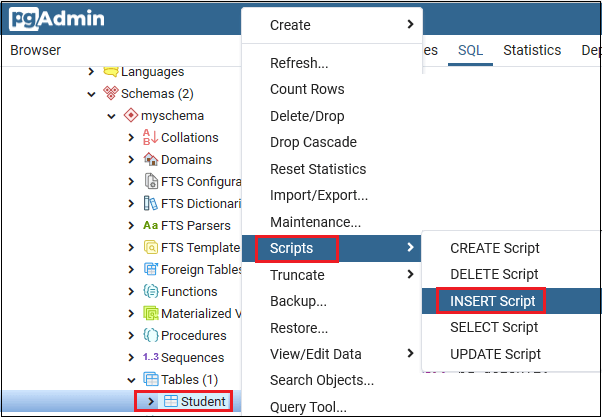
Task: Click the Collations A-B icon
Action: click(150, 137)
